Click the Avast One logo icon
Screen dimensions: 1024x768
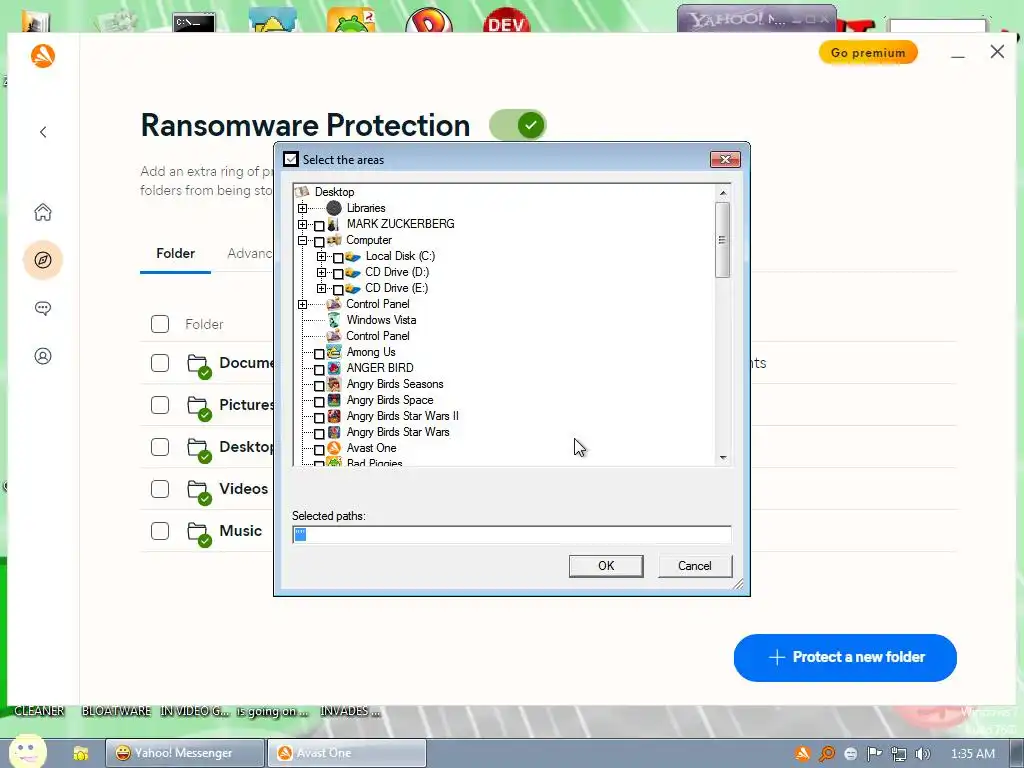pyautogui.click(x=43, y=56)
